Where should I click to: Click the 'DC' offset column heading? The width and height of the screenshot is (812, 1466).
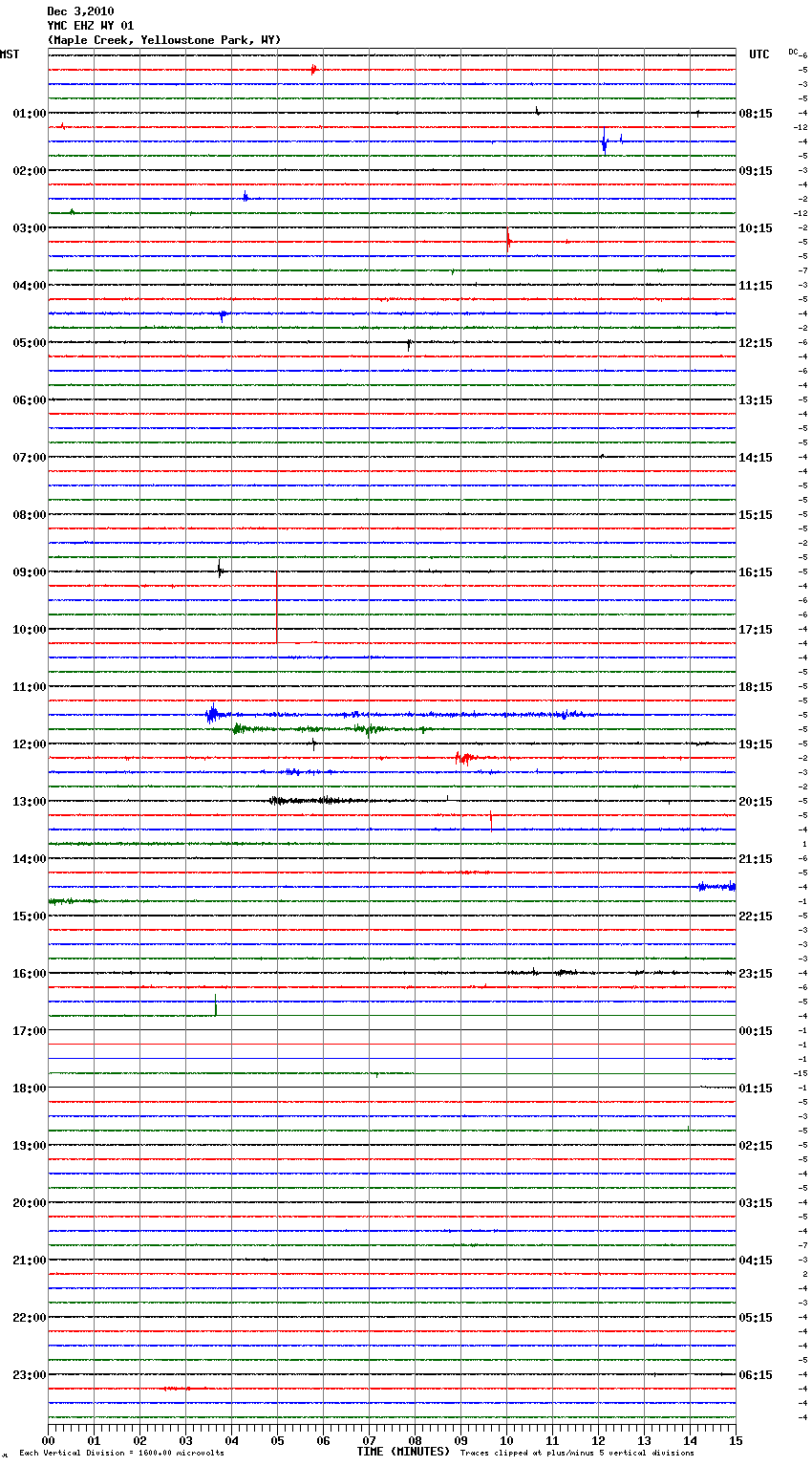(x=793, y=52)
